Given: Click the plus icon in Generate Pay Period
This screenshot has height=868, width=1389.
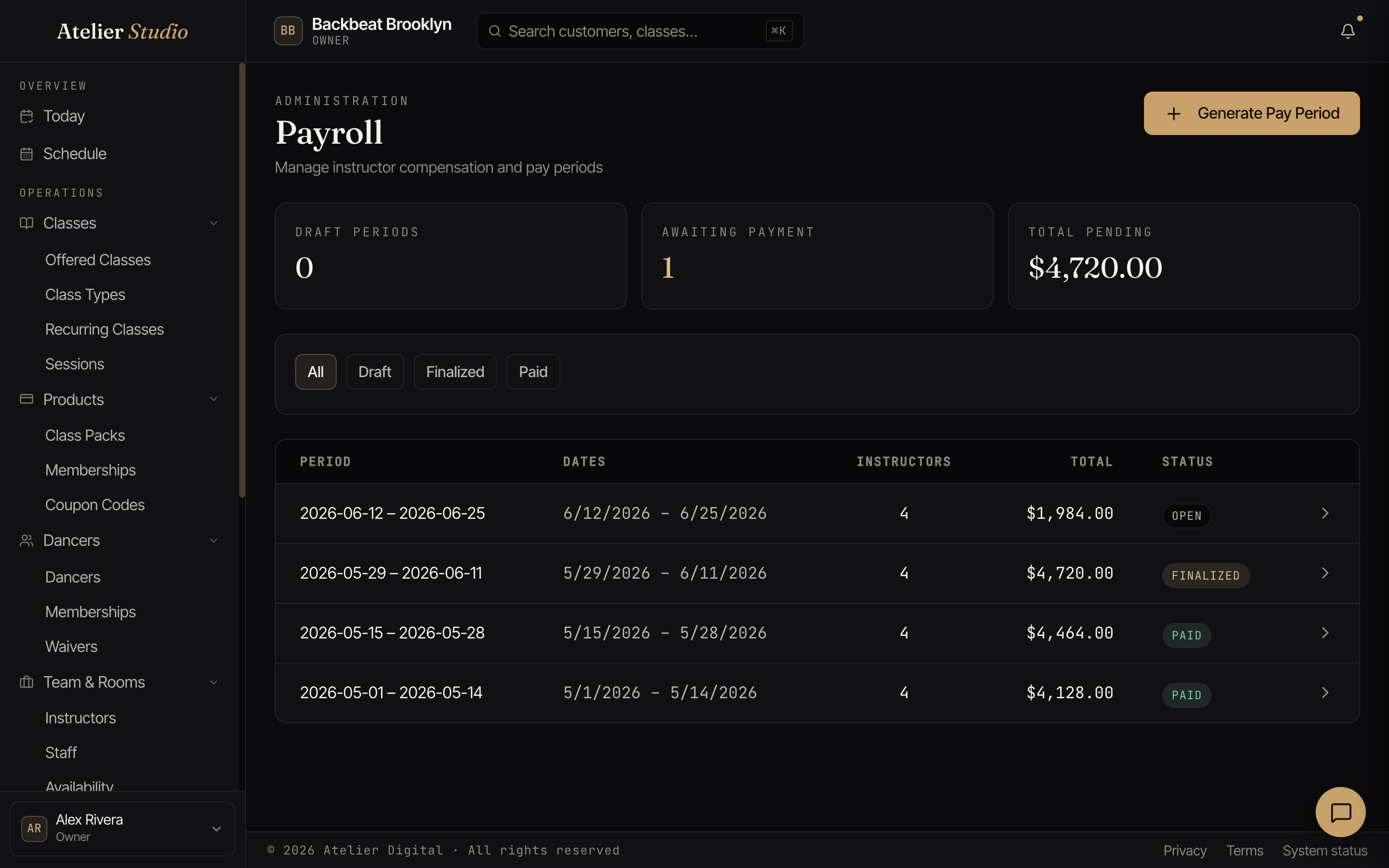Looking at the screenshot, I should (1174, 114).
